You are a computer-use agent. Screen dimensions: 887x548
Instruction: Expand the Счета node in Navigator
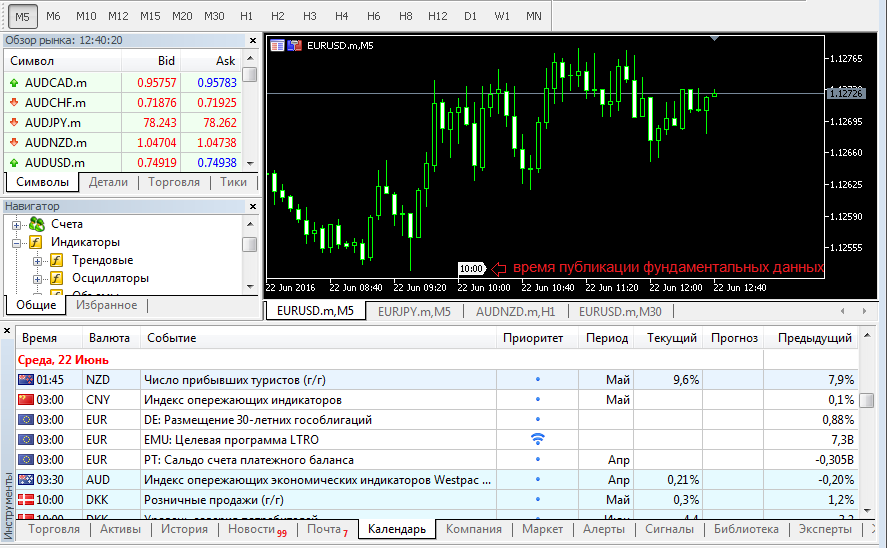[x=17, y=225]
